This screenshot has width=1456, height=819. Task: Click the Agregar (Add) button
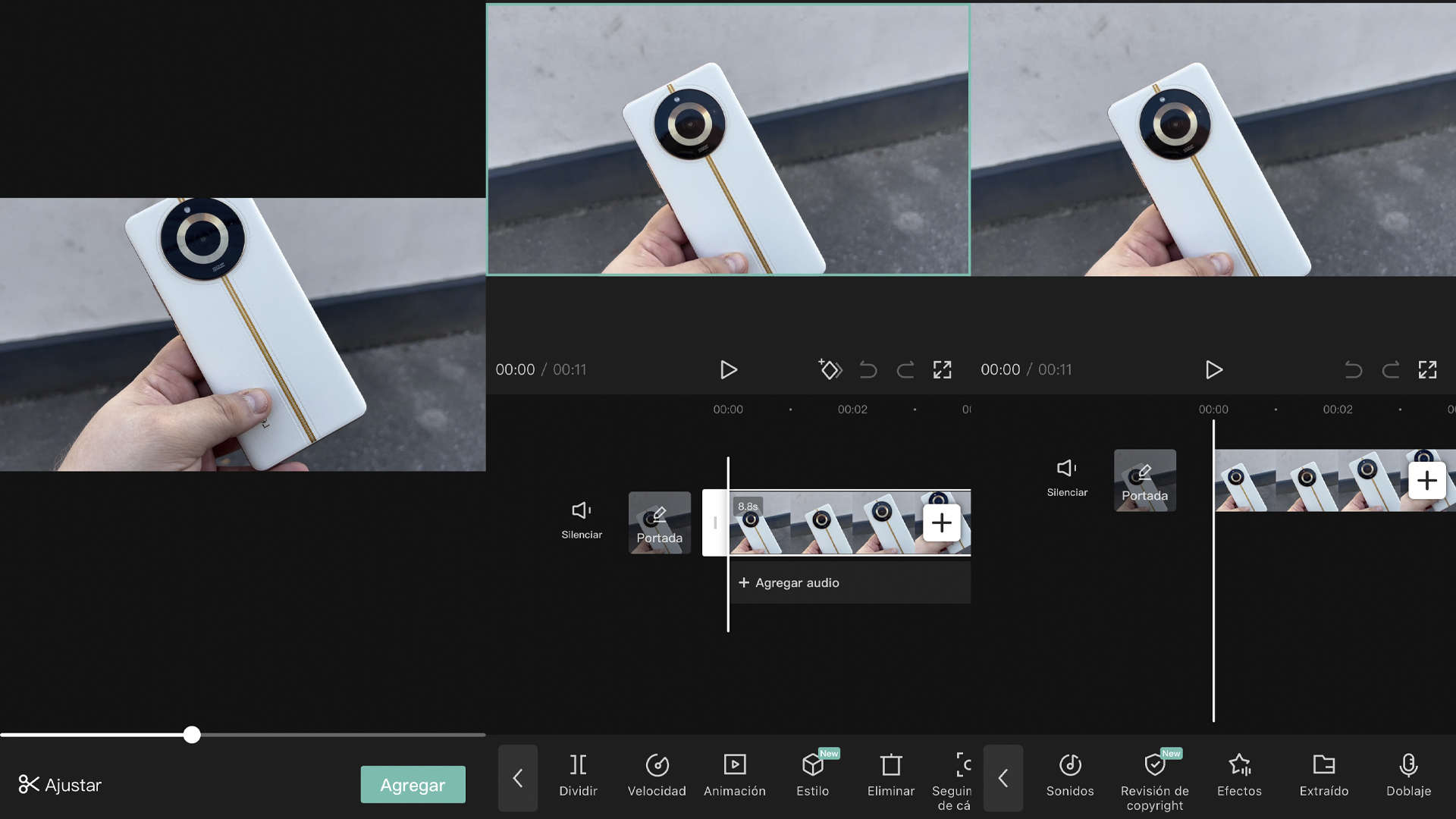pyautogui.click(x=413, y=785)
